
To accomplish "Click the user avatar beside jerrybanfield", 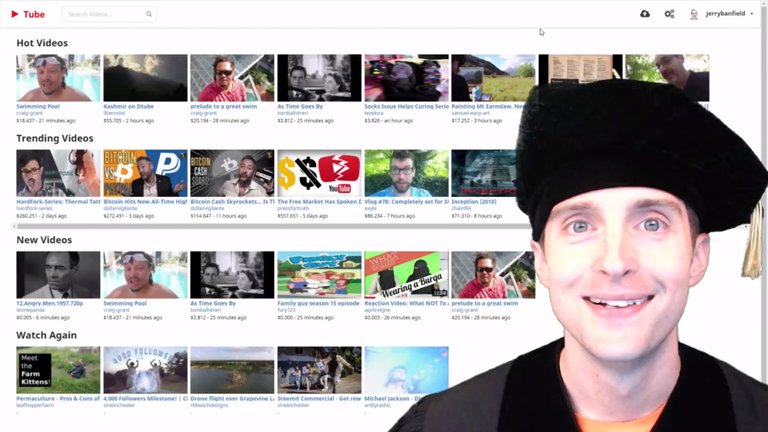I will [x=694, y=14].
